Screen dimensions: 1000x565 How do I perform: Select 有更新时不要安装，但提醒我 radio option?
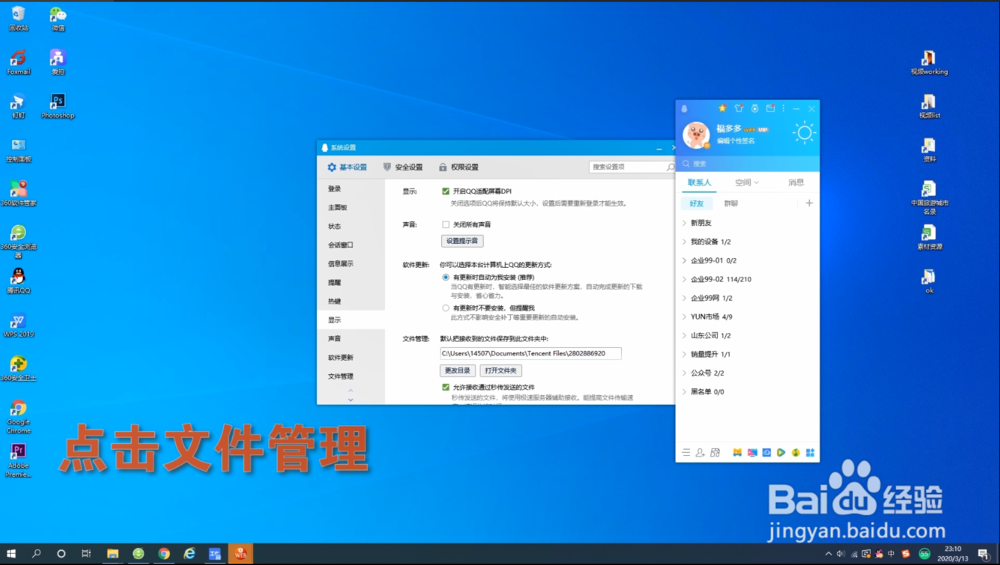(446, 308)
